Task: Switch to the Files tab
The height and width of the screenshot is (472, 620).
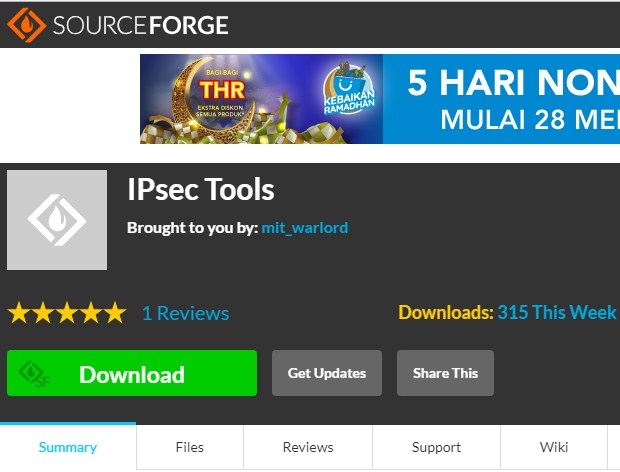Action: (190, 447)
